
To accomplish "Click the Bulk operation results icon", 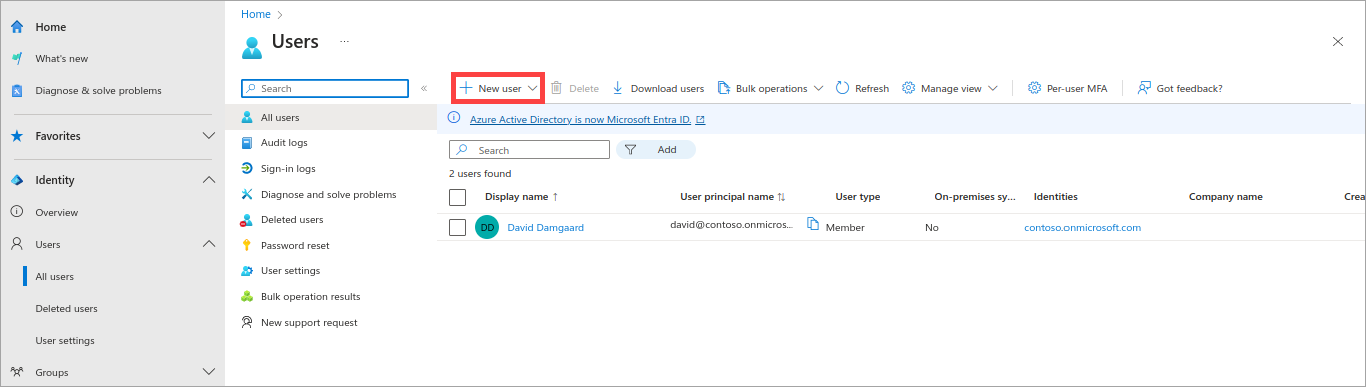I will pos(247,297).
